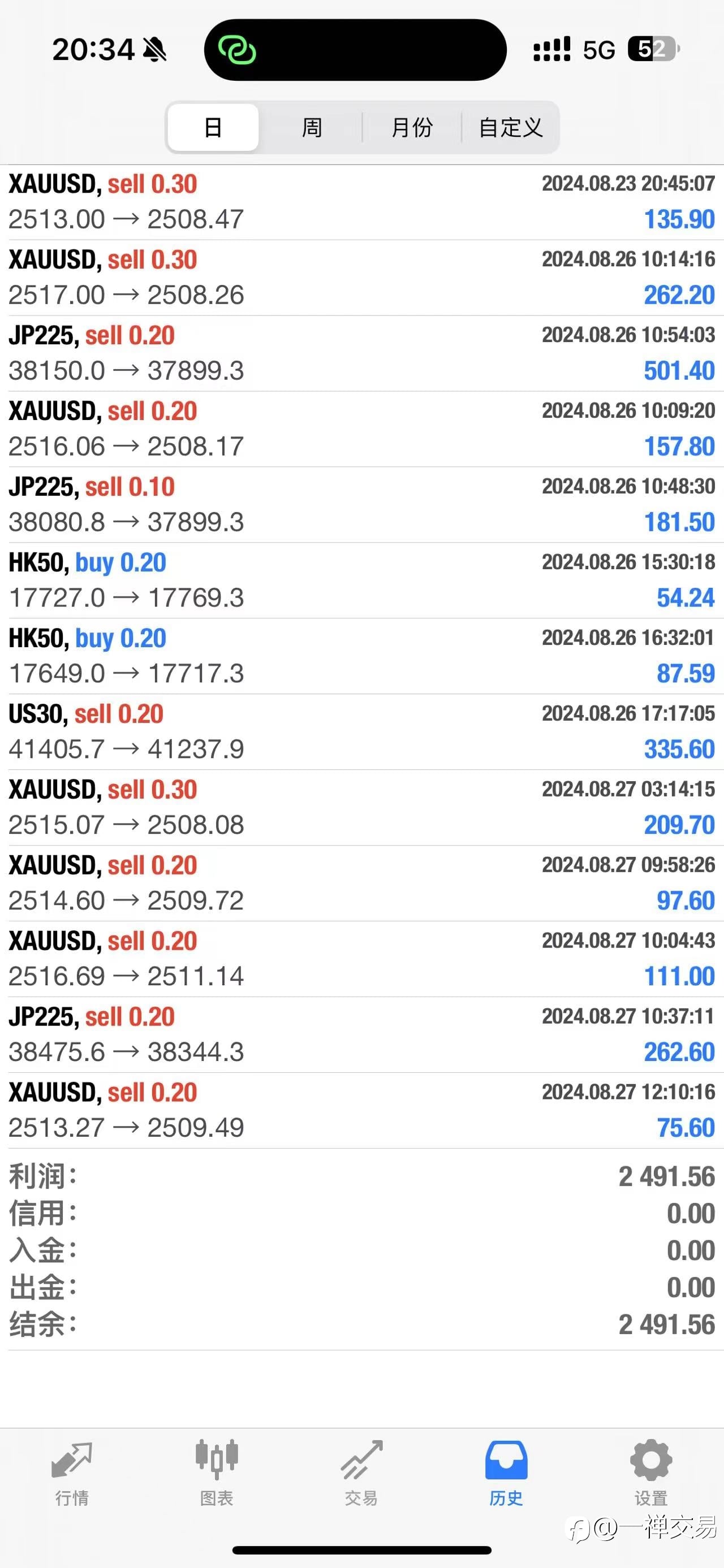Open JP225 sell 0.20 trade with profit 501.40
This screenshot has width=724, height=1568.
[361, 354]
